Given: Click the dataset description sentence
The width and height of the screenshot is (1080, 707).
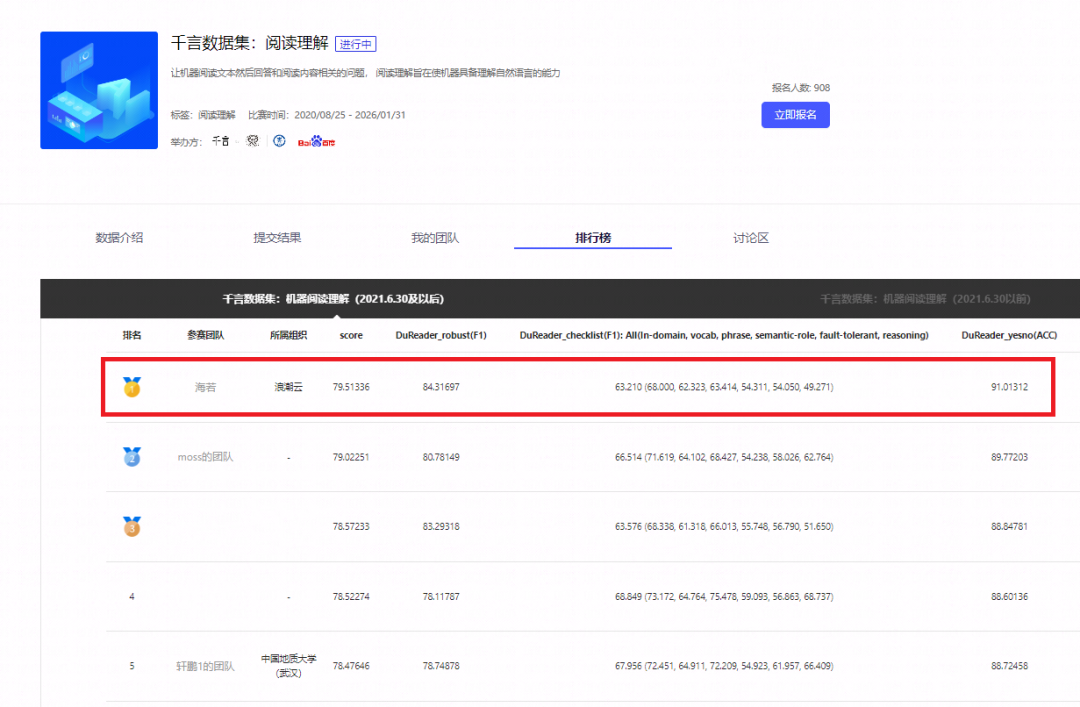Looking at the screenshot, I should pyautogui.click(x=365, y=73).
